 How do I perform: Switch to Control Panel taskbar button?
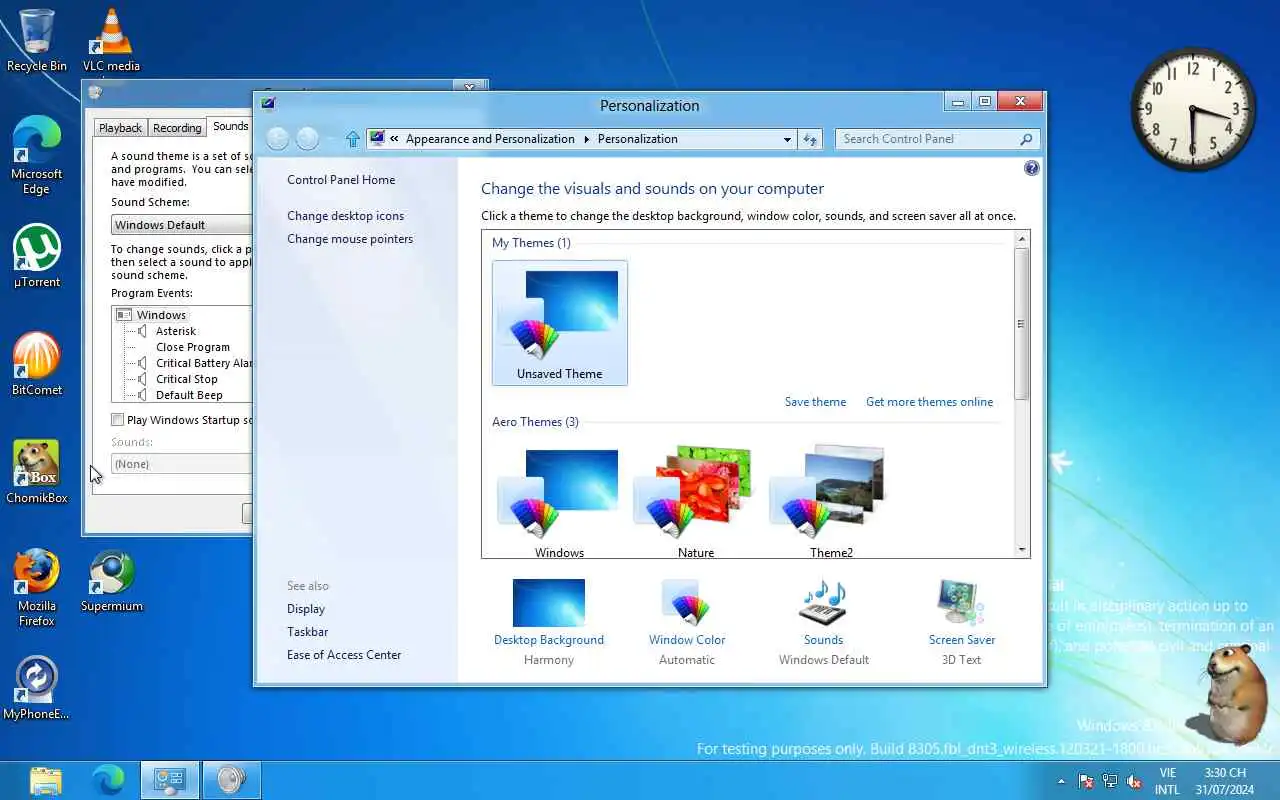(170, 780)
